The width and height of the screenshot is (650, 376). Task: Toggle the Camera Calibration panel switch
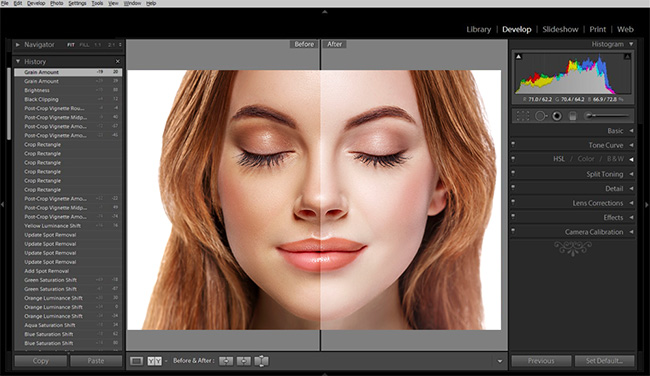(513, 231)
